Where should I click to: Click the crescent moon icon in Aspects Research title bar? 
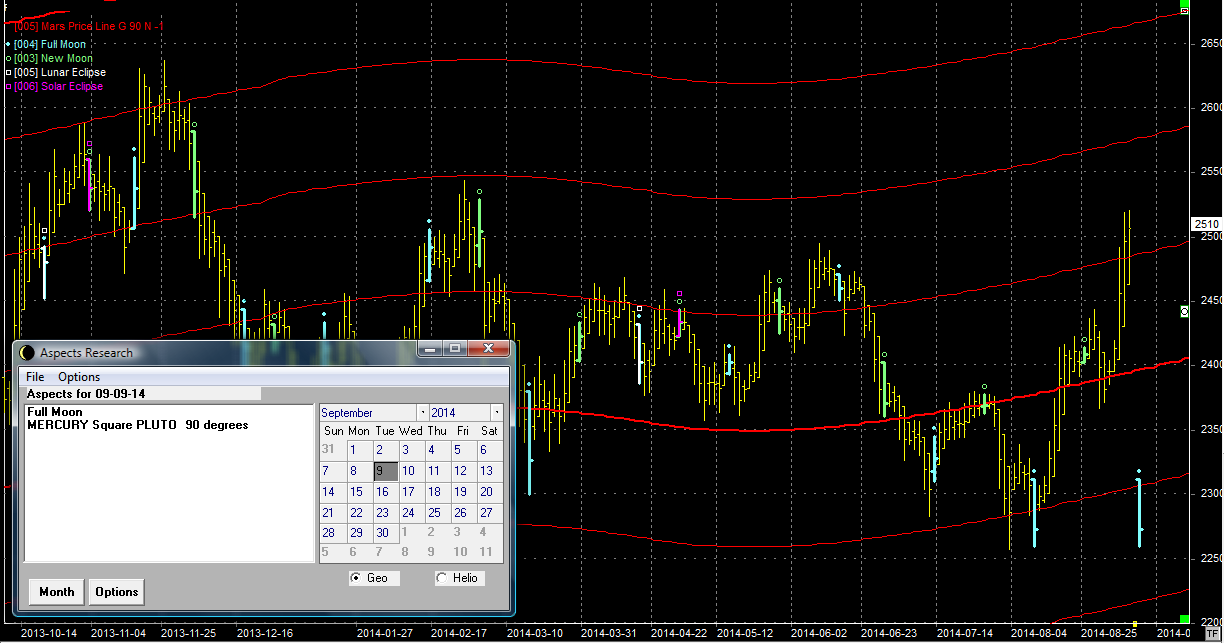pyautogui.click(x=27, y=352)
